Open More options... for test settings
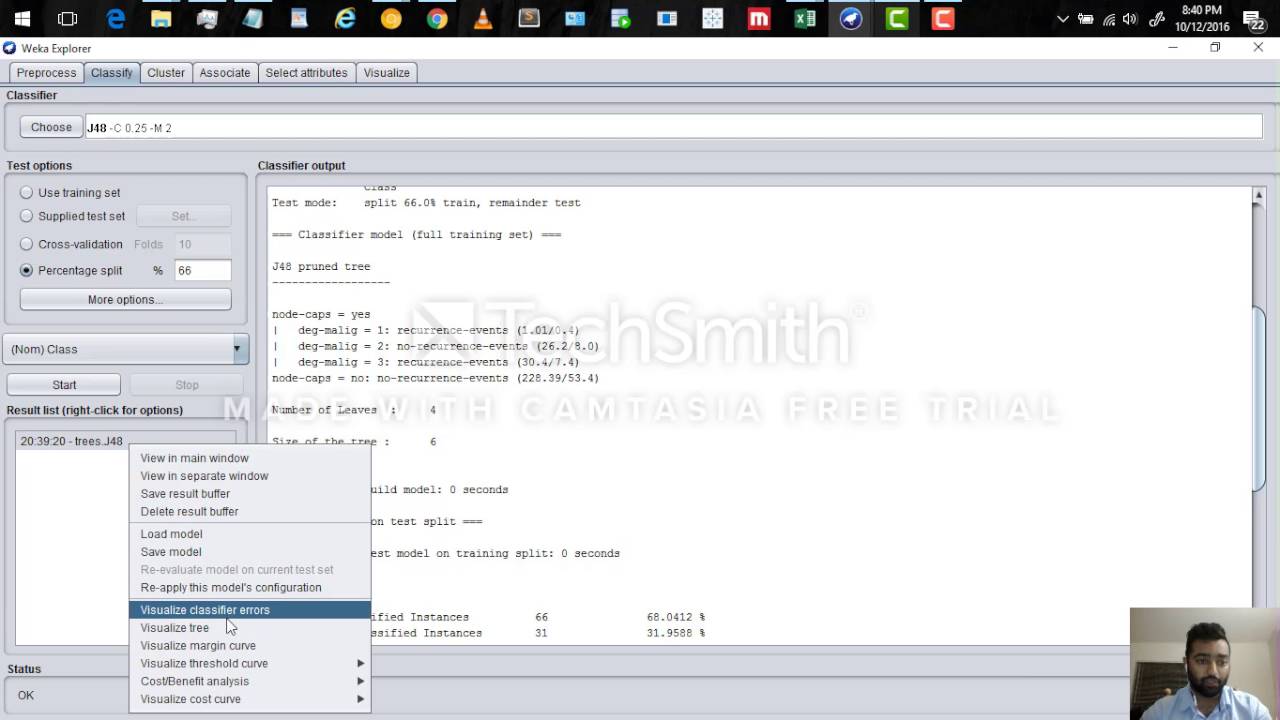This screenshot has height=720, width=1280. click(x=125, y=300)
